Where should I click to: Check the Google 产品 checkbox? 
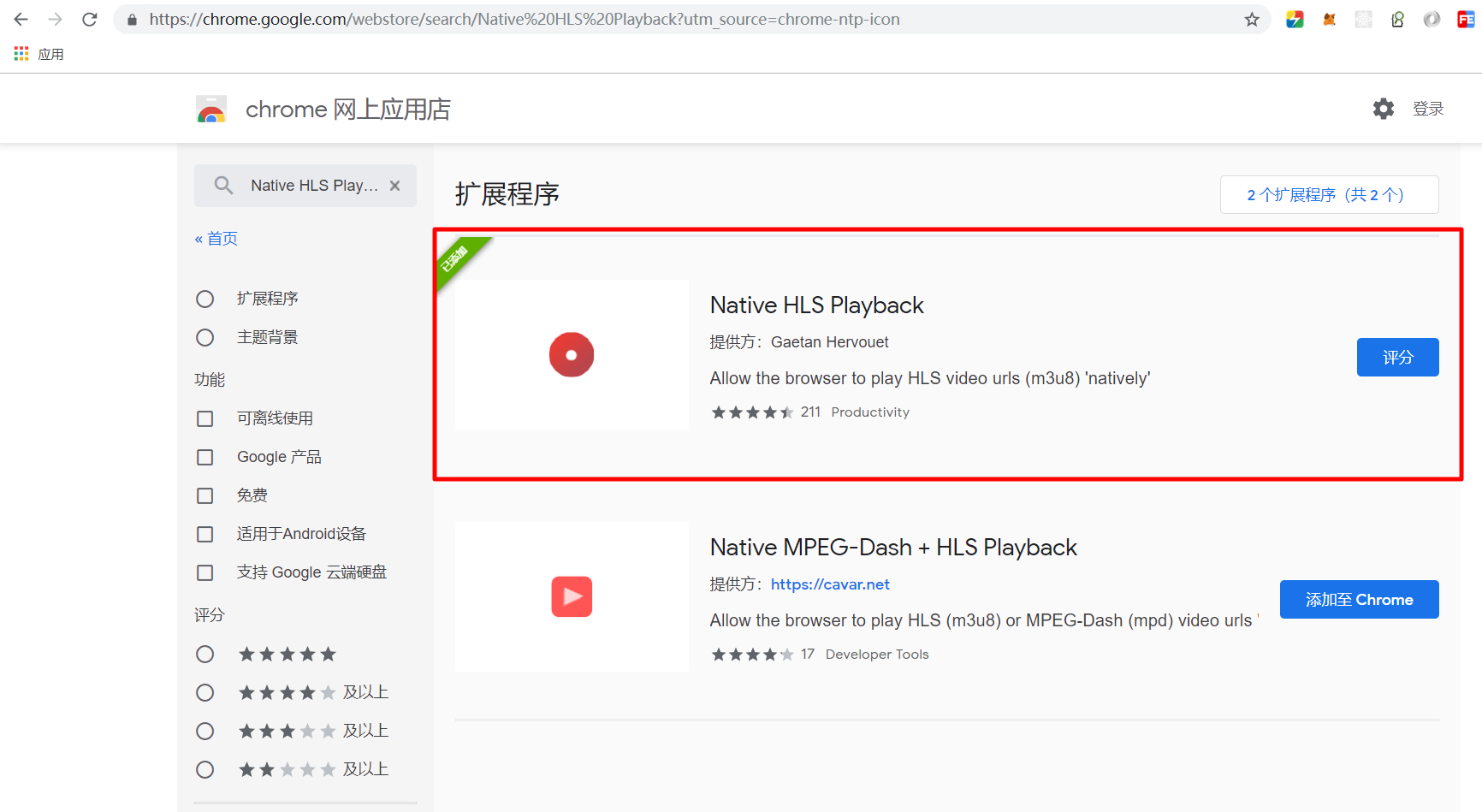[205, 457]
